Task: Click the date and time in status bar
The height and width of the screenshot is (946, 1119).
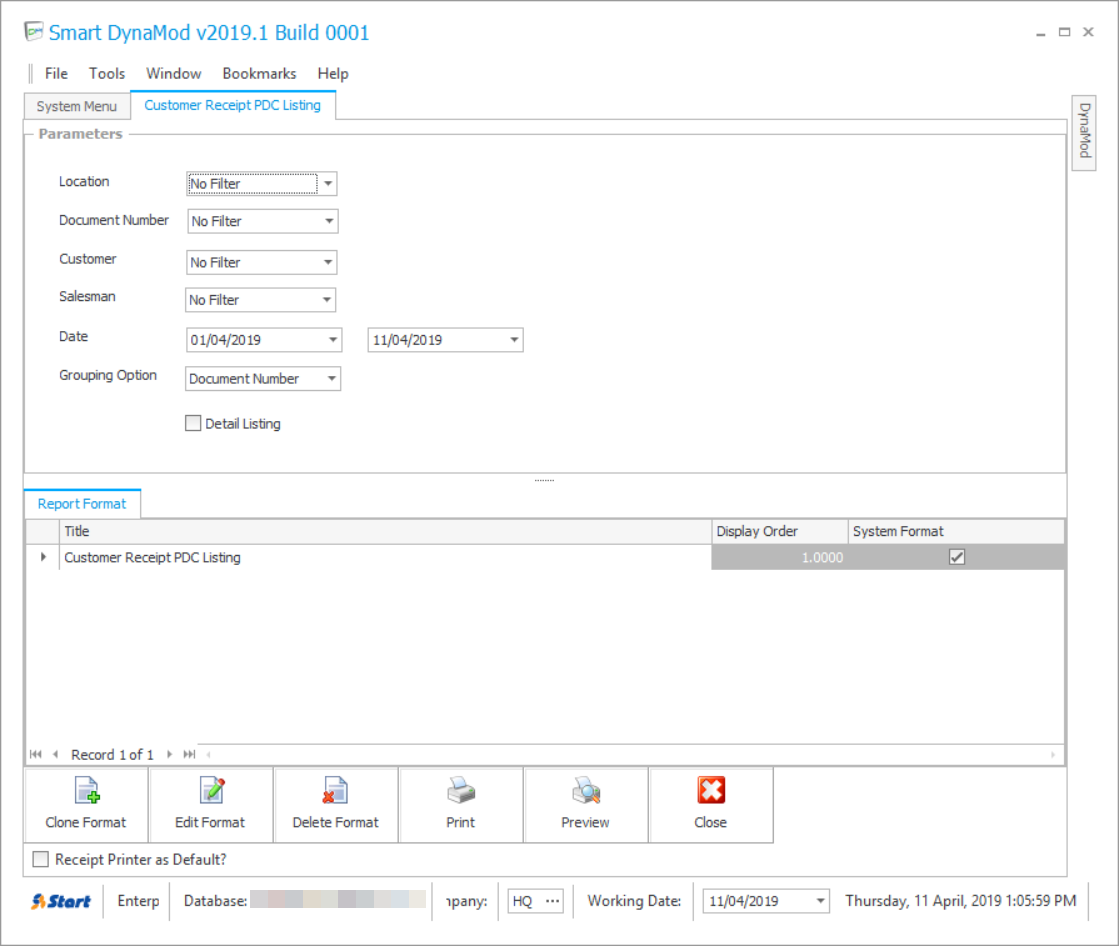Action: (961, 901)
